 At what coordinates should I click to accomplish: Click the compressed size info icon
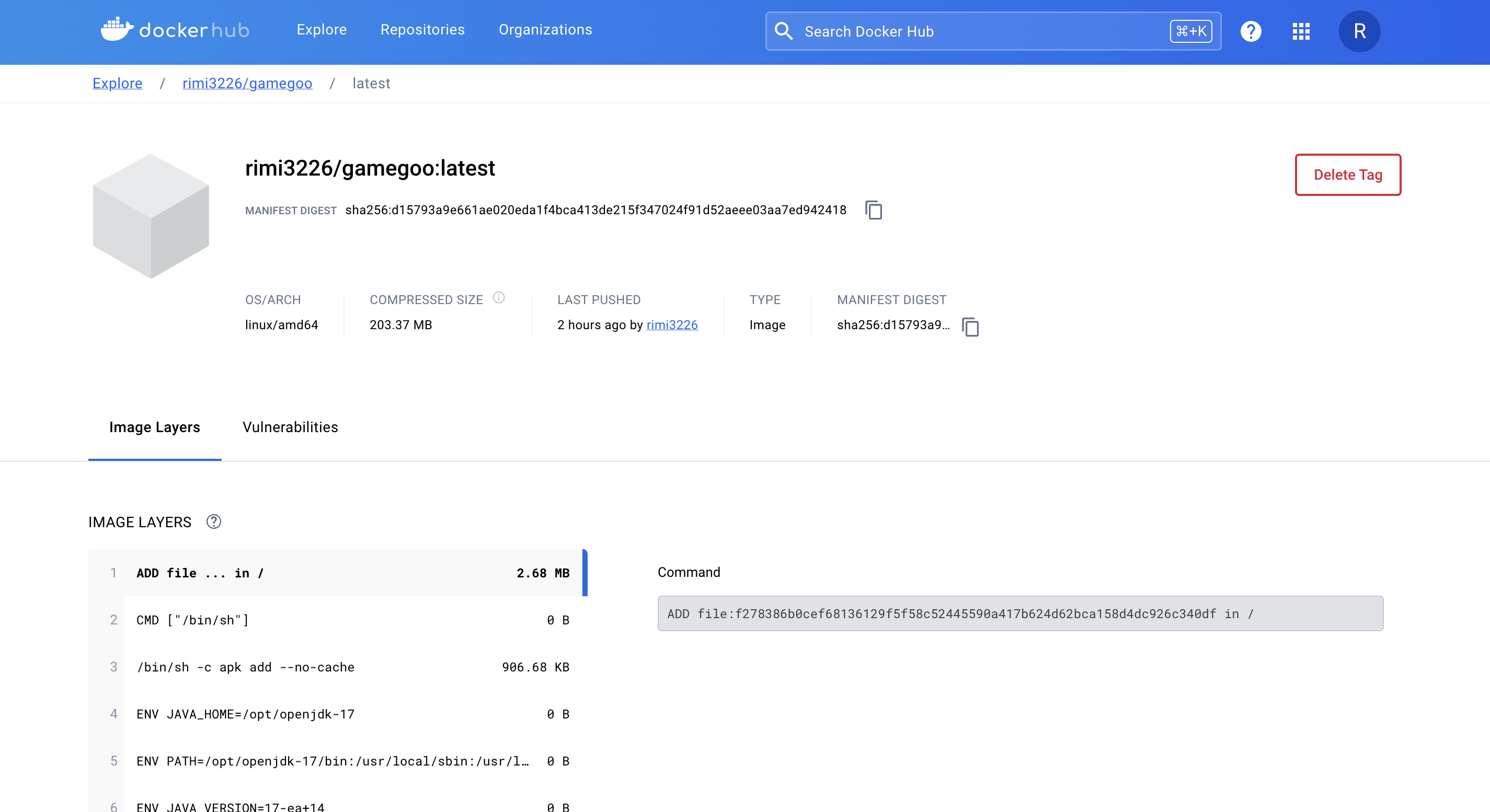pyautogui.click(x=499, y=298)
